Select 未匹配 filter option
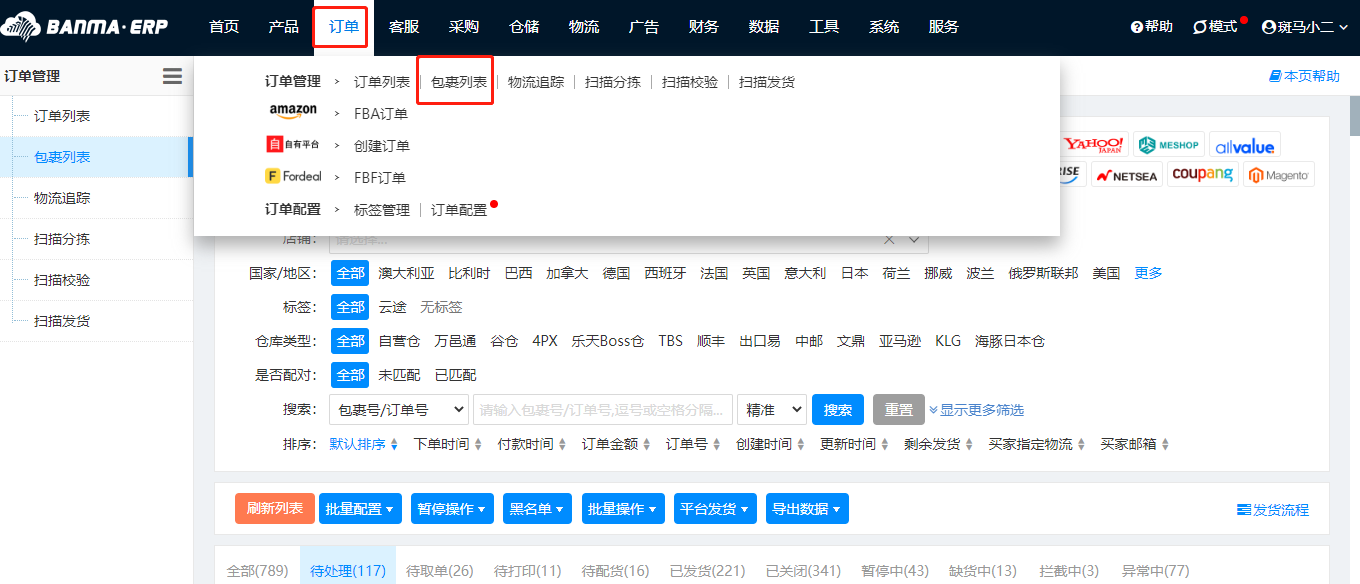This screenshot has height=584, width=1360. point(399,375)
